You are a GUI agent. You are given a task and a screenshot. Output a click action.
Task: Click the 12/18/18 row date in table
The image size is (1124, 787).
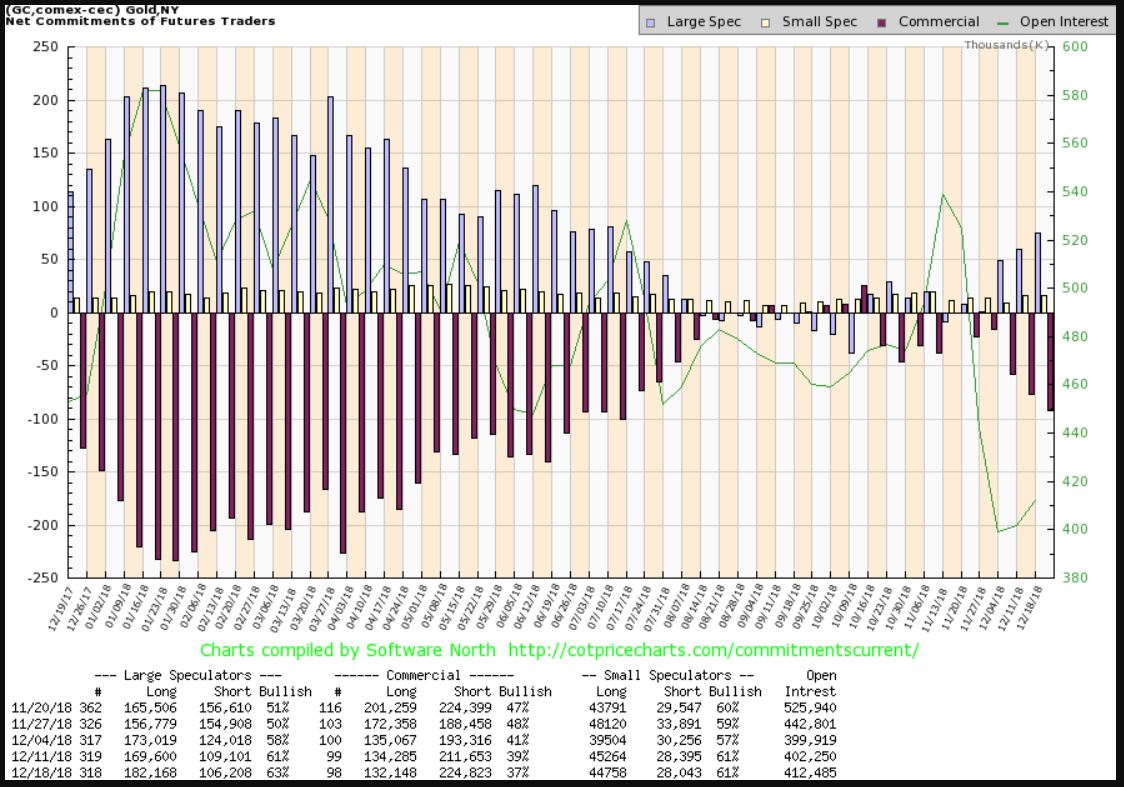pyautogui.click(x=36, y=771)
